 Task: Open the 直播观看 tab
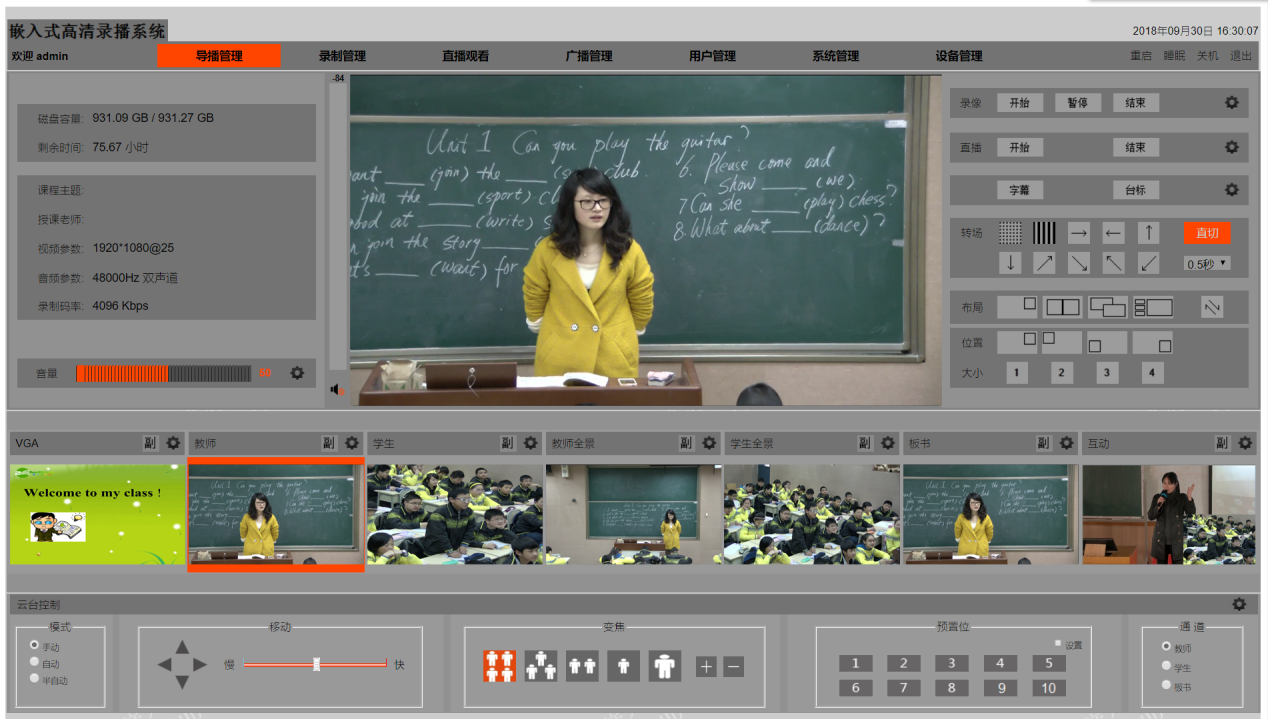[x=466, y=56]
